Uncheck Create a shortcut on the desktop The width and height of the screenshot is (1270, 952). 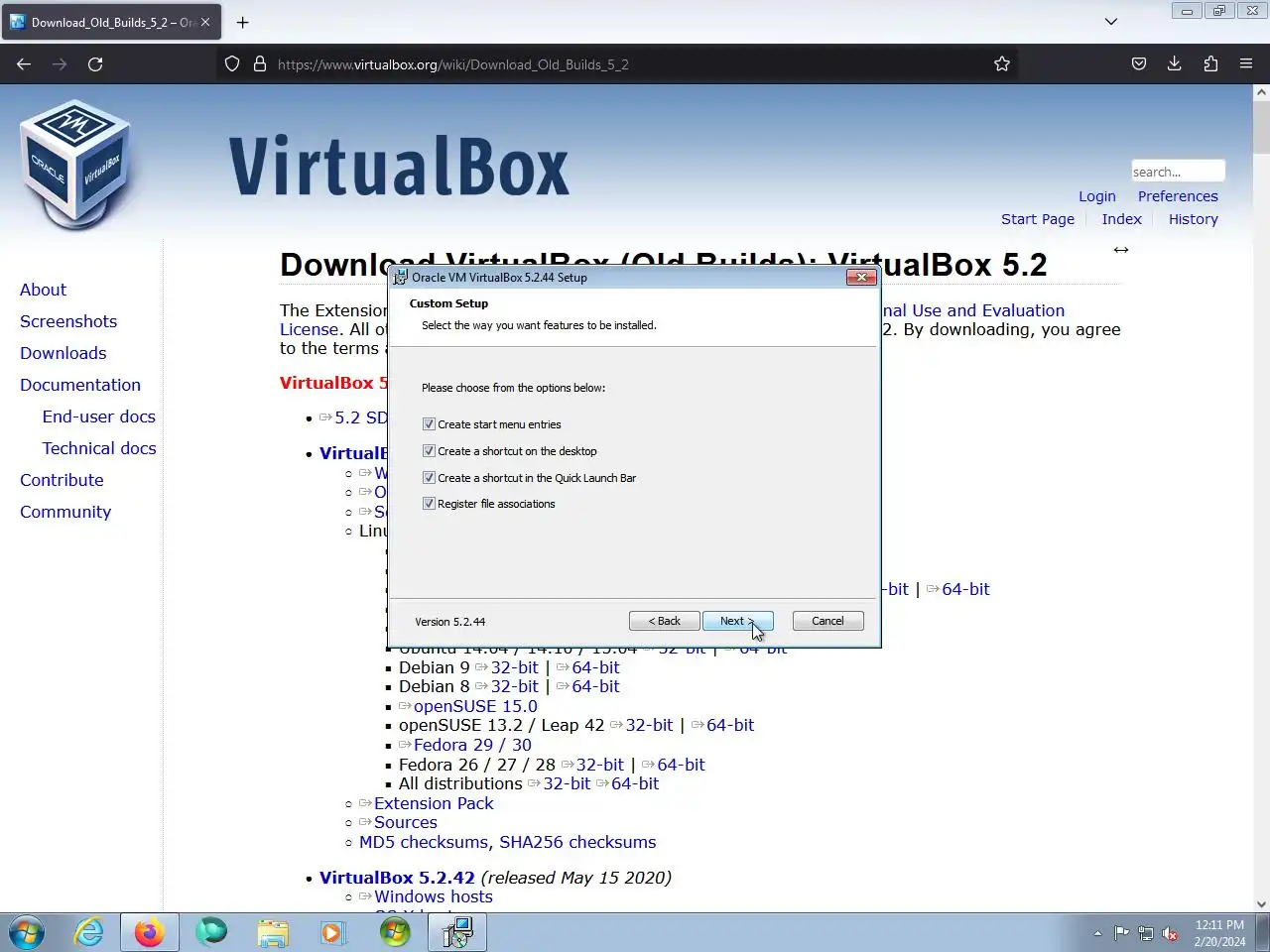click(429, 451)
